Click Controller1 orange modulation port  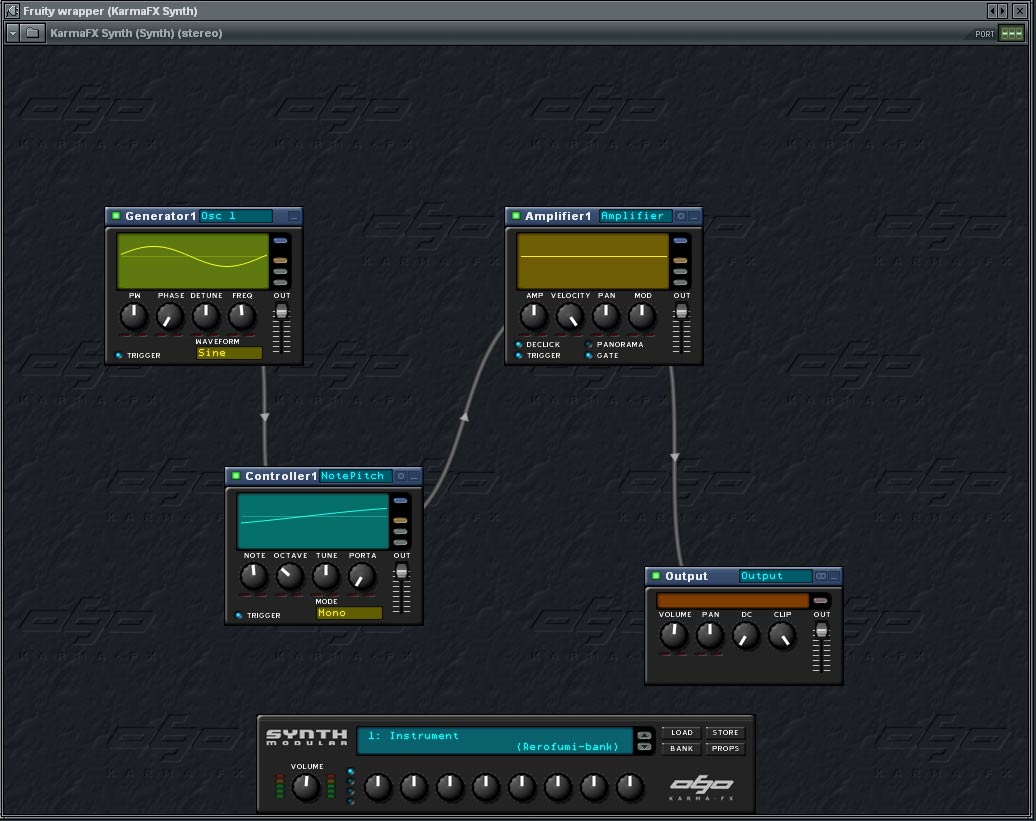click(400, 520)
